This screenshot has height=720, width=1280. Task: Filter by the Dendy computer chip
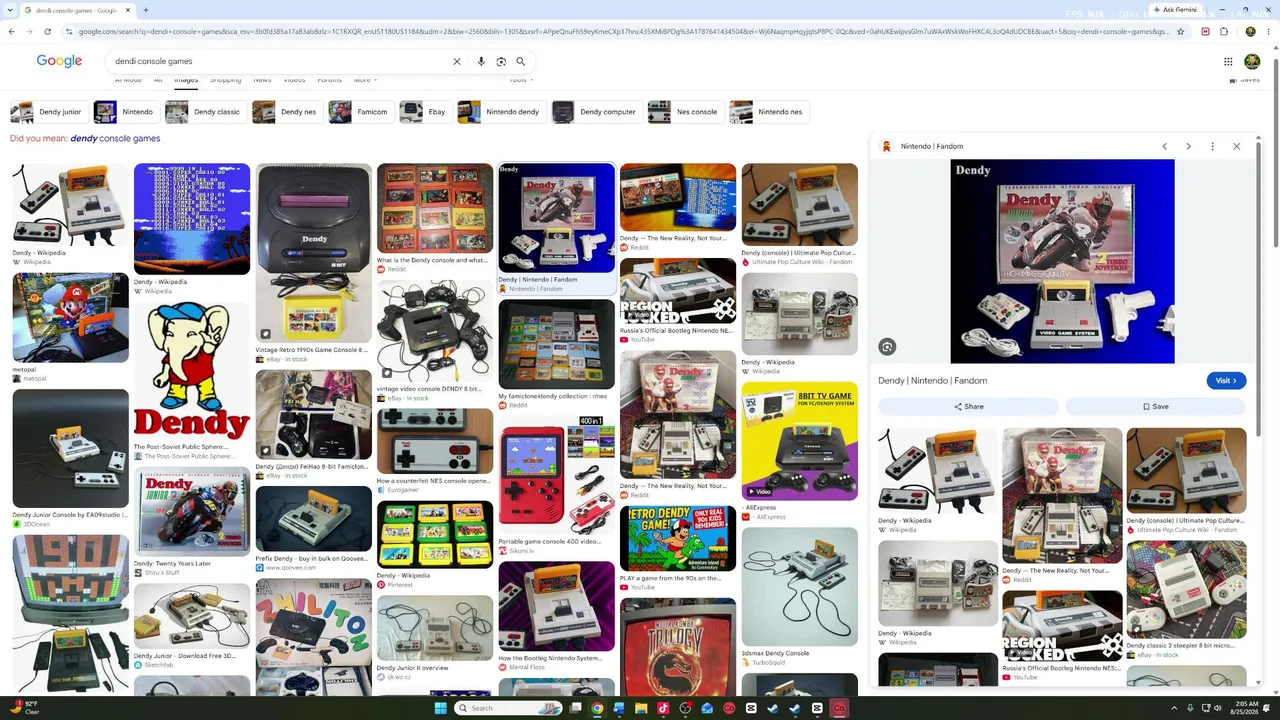(x=596, y=112)
